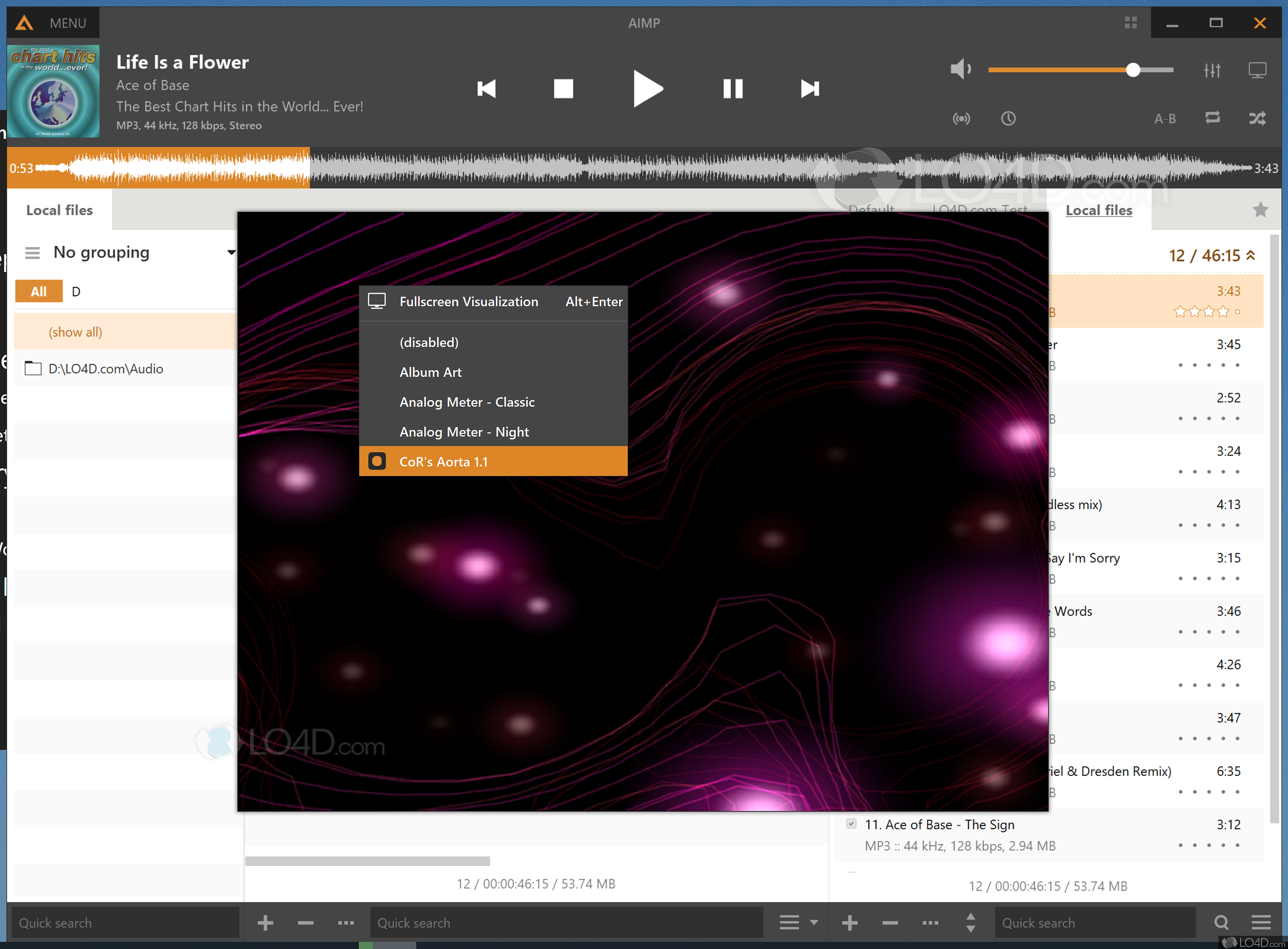Viewport: 1288px width, 949px height.
Task: Open middle panel more options dots
Action: click(x=346, y=922)
